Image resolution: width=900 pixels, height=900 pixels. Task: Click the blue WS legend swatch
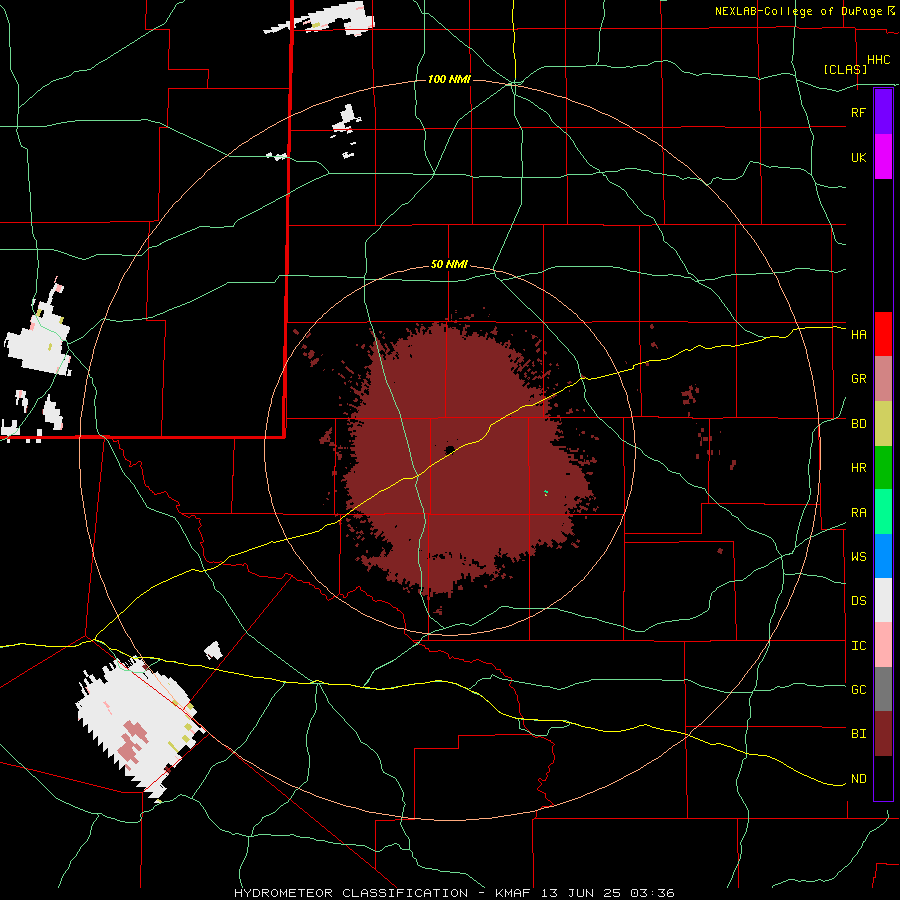883,556
